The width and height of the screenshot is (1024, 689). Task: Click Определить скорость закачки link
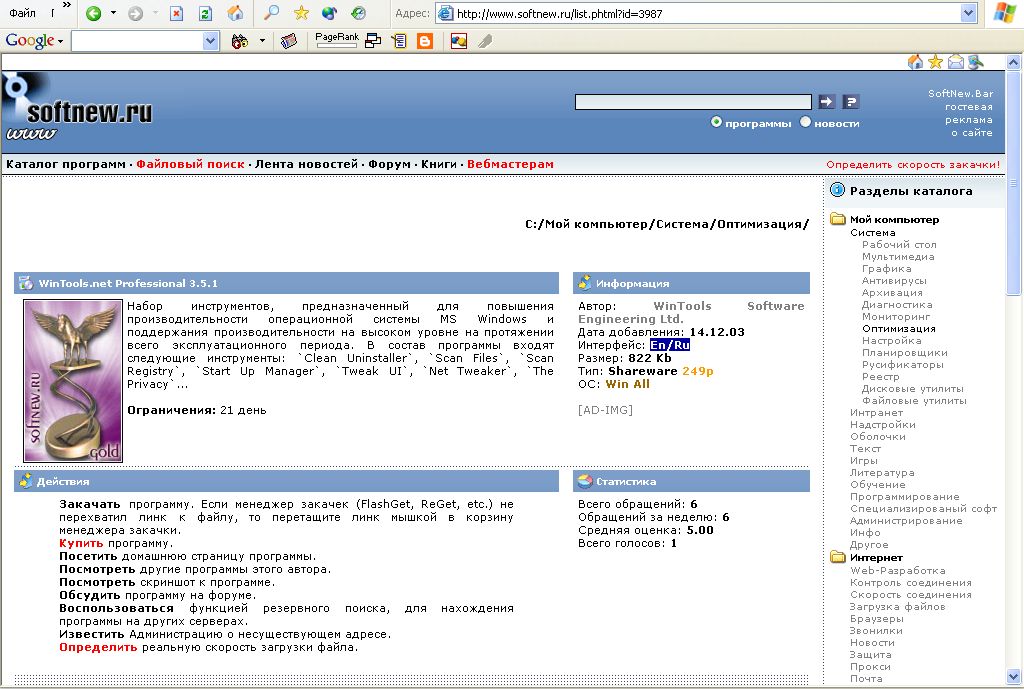pyautogui.click(x=913, y=165)
